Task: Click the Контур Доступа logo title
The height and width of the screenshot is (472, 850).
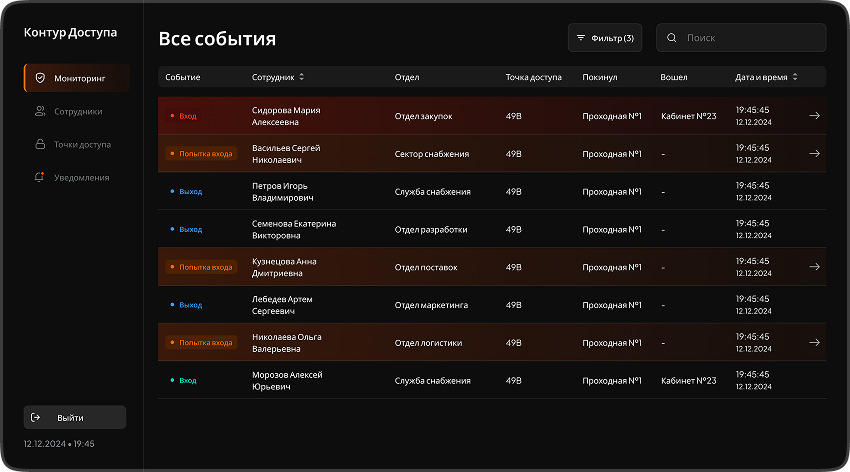Action: [x=70, y=33]
